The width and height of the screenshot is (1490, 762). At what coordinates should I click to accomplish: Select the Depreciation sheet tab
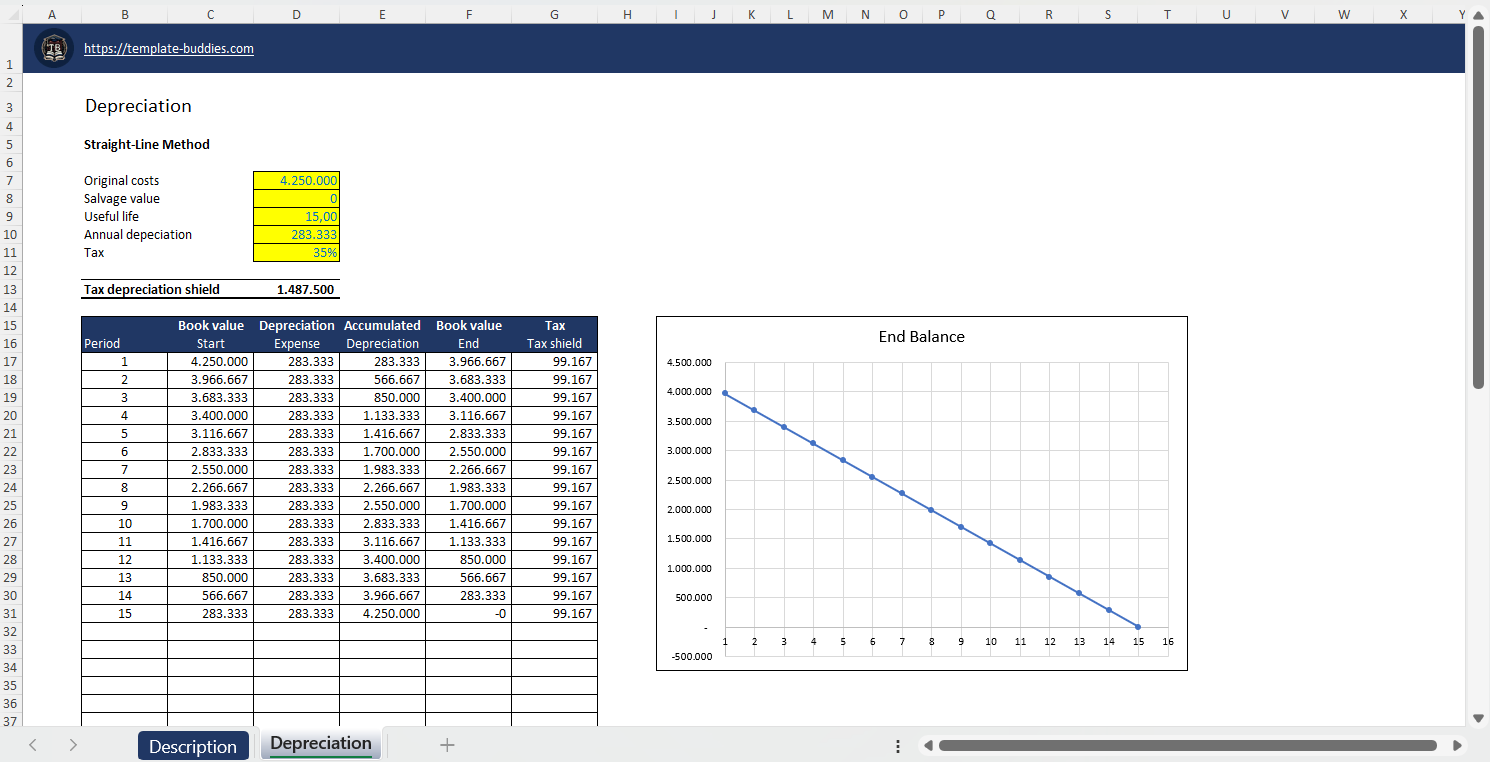coord(320,743)
